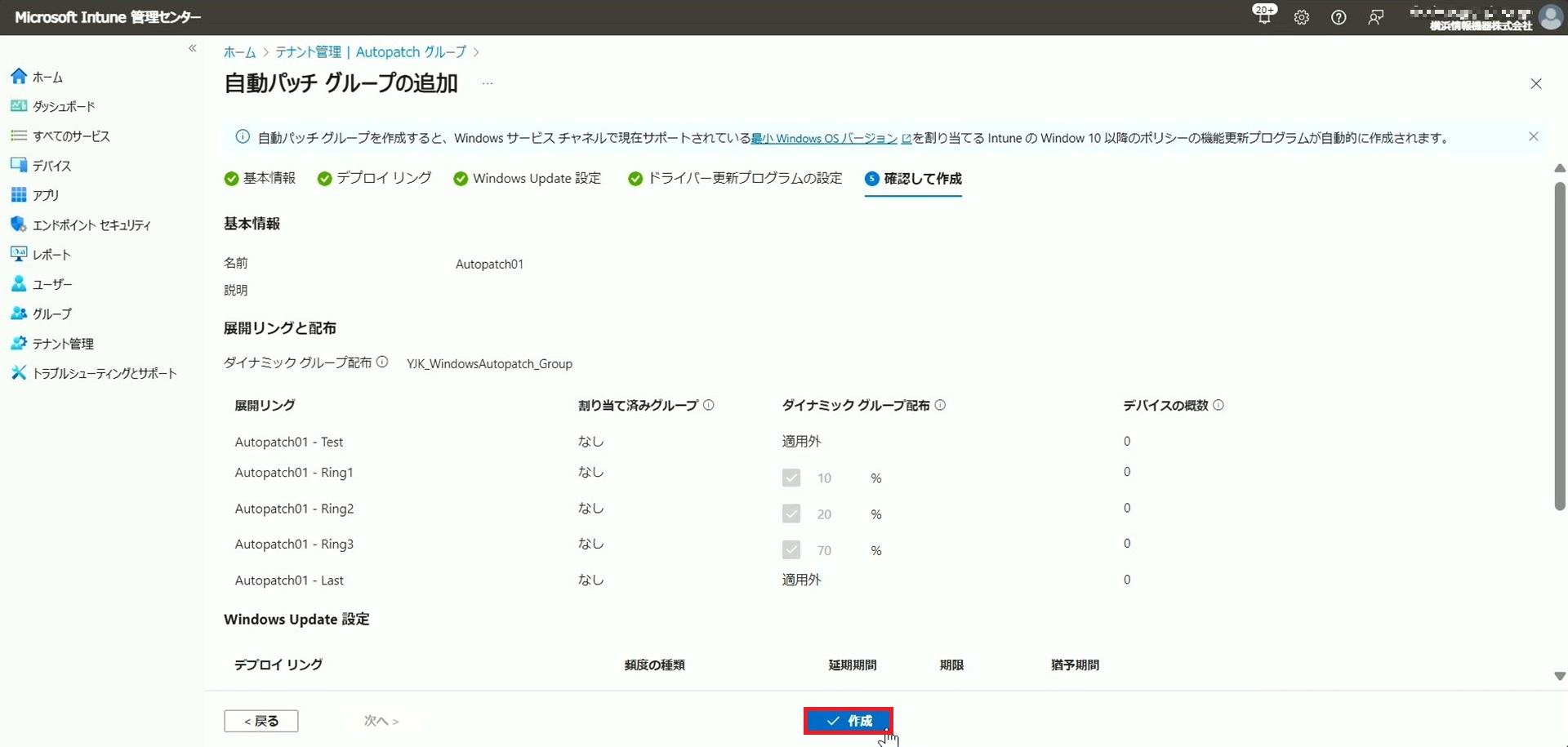Open the notifications bell with 20+ badge
1568x747 pixels.
coord(1264,15)
